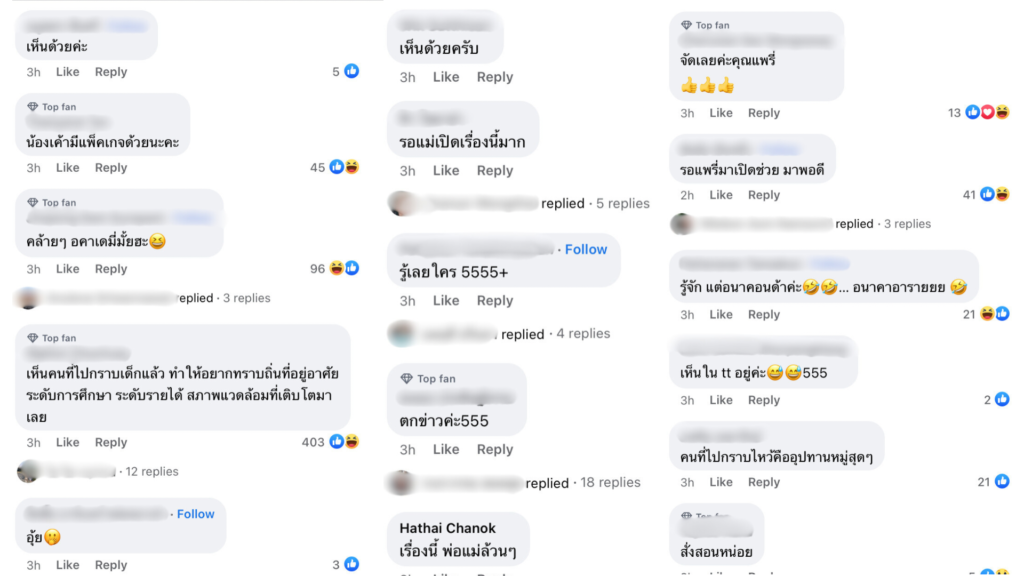Expand the 12 replies thread
This screenshot has width=1024, height=576.
coord(152,472)
